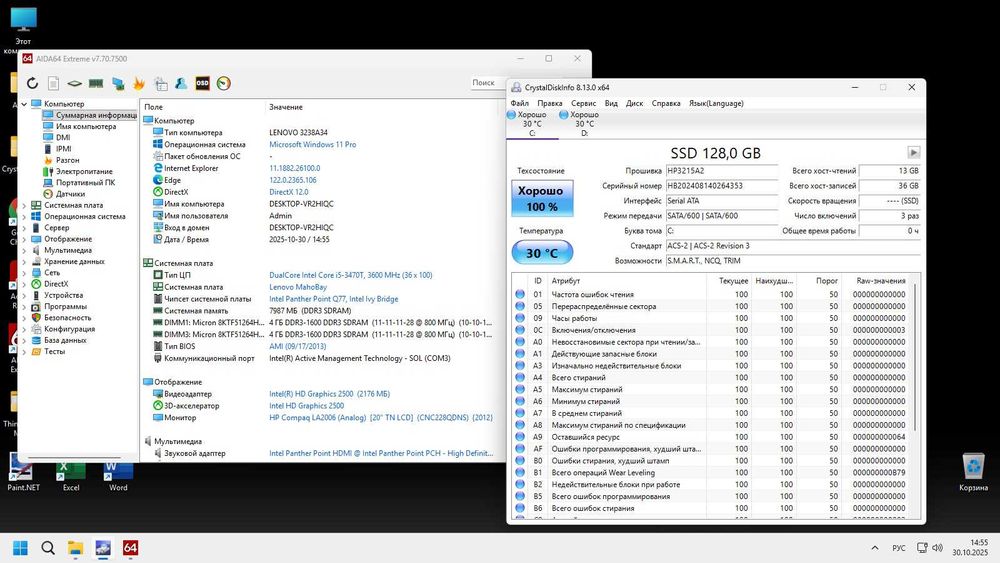This screenshot has height=563, width=1000.
Task: Open the Сервис menu in CrystalDiskInfo
Action: (583, 103)
